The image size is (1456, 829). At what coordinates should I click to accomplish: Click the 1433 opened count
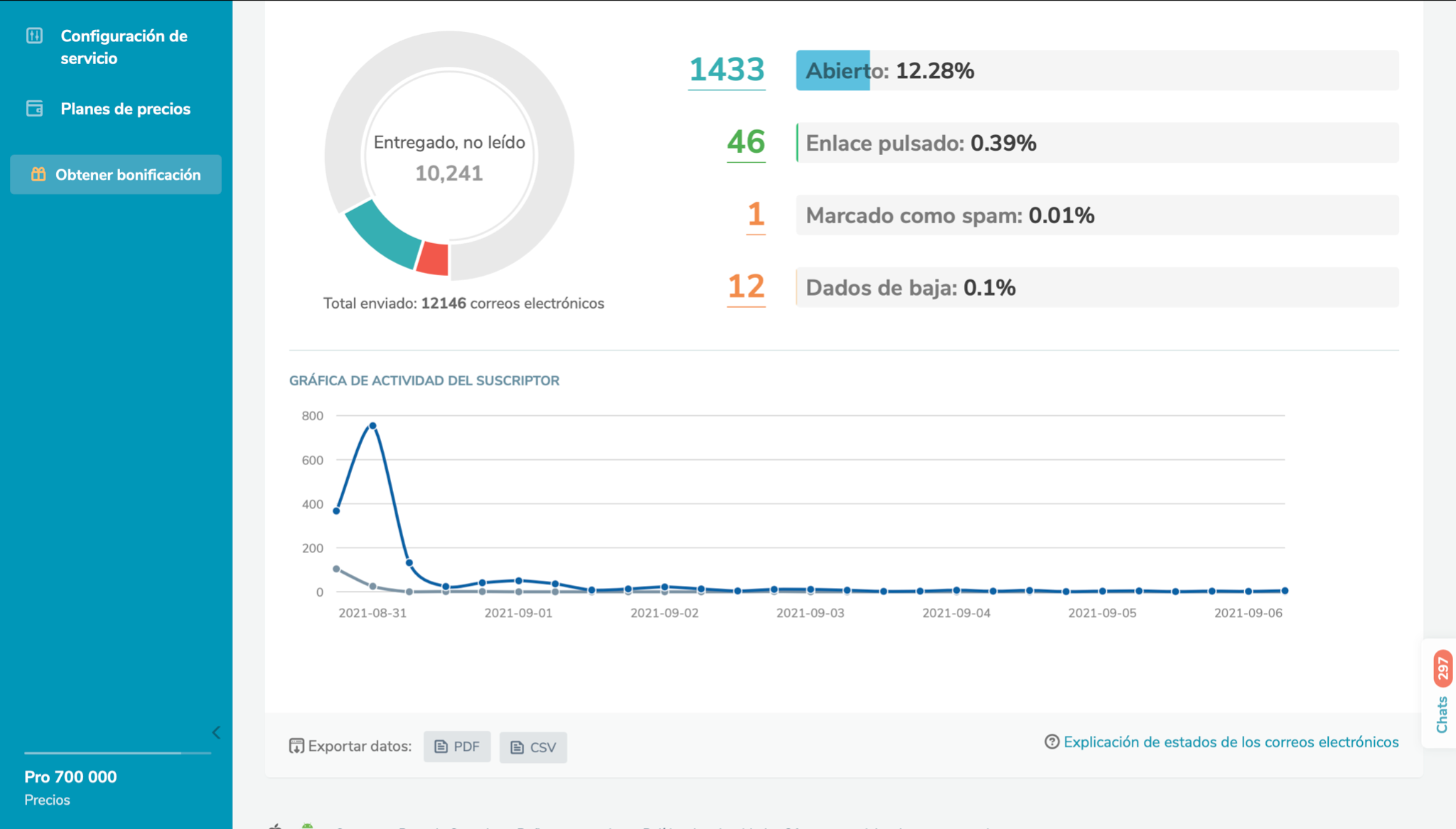727,70
